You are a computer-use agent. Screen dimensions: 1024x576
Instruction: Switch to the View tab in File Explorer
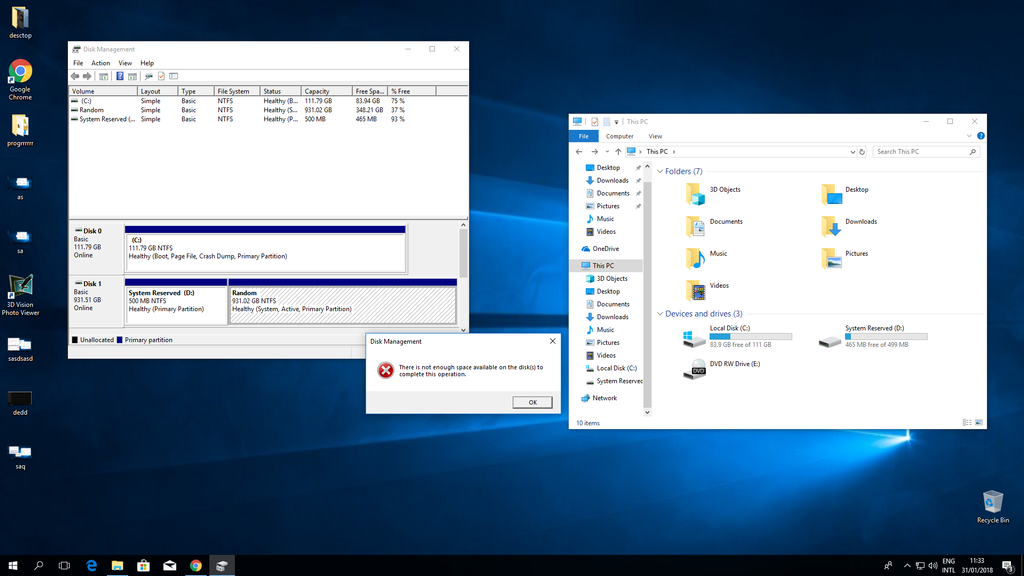(x=655, y=136)
